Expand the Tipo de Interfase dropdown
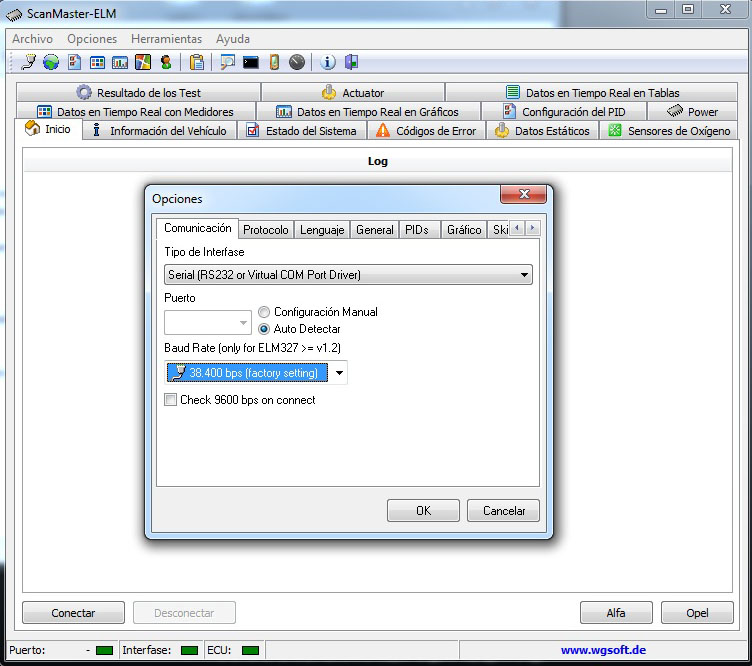This screenshot has width=752, height=666. click(x=524, y=275)
